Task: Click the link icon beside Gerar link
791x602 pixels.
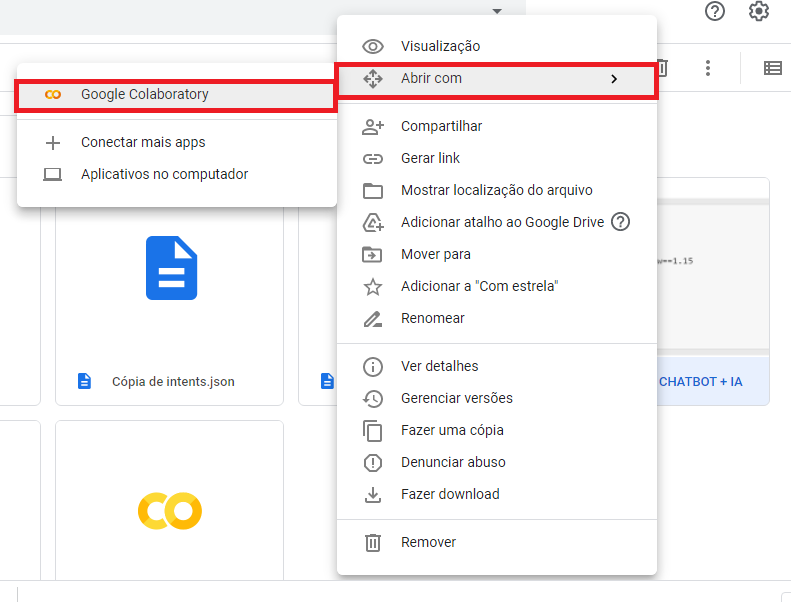Action: point(373,159)
